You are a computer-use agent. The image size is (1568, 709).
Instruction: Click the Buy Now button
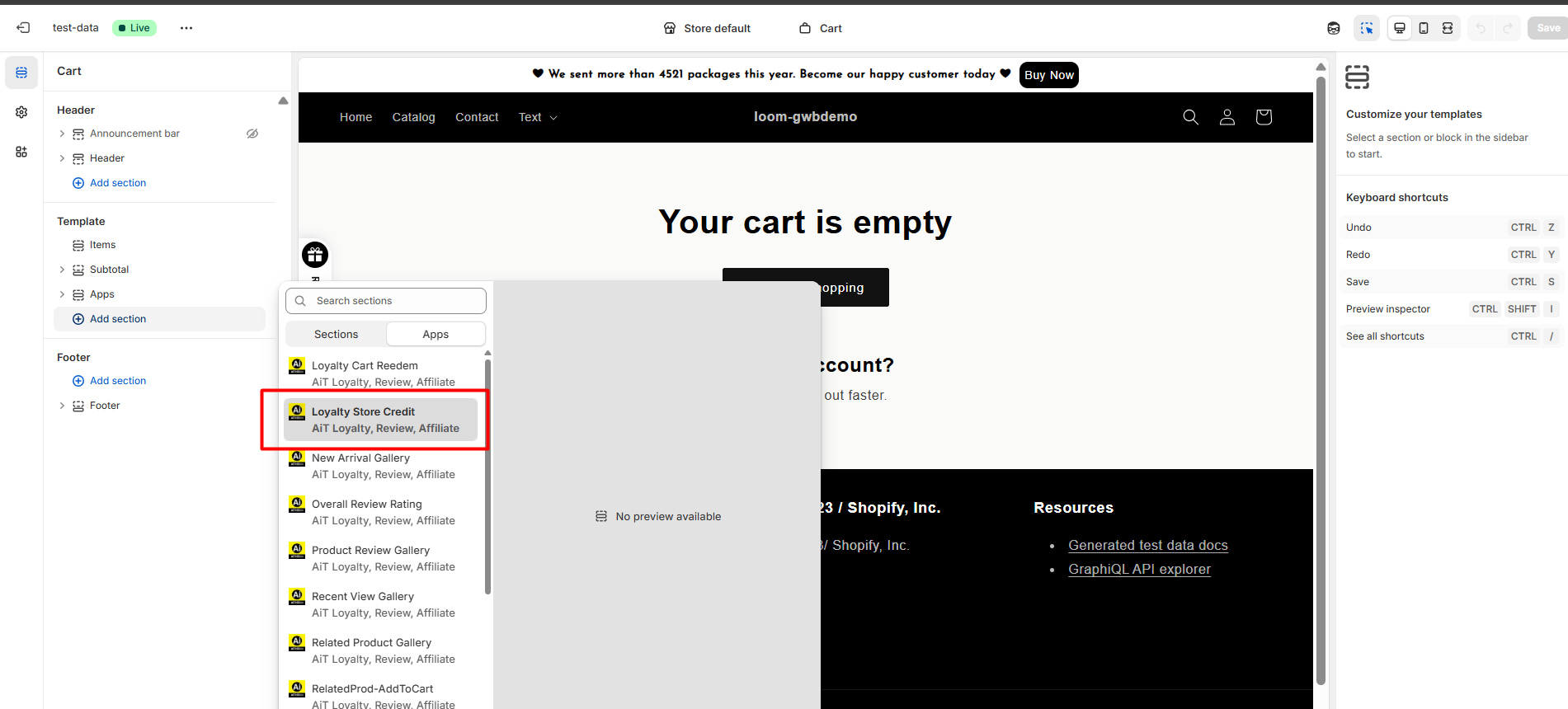point(1048,75)
